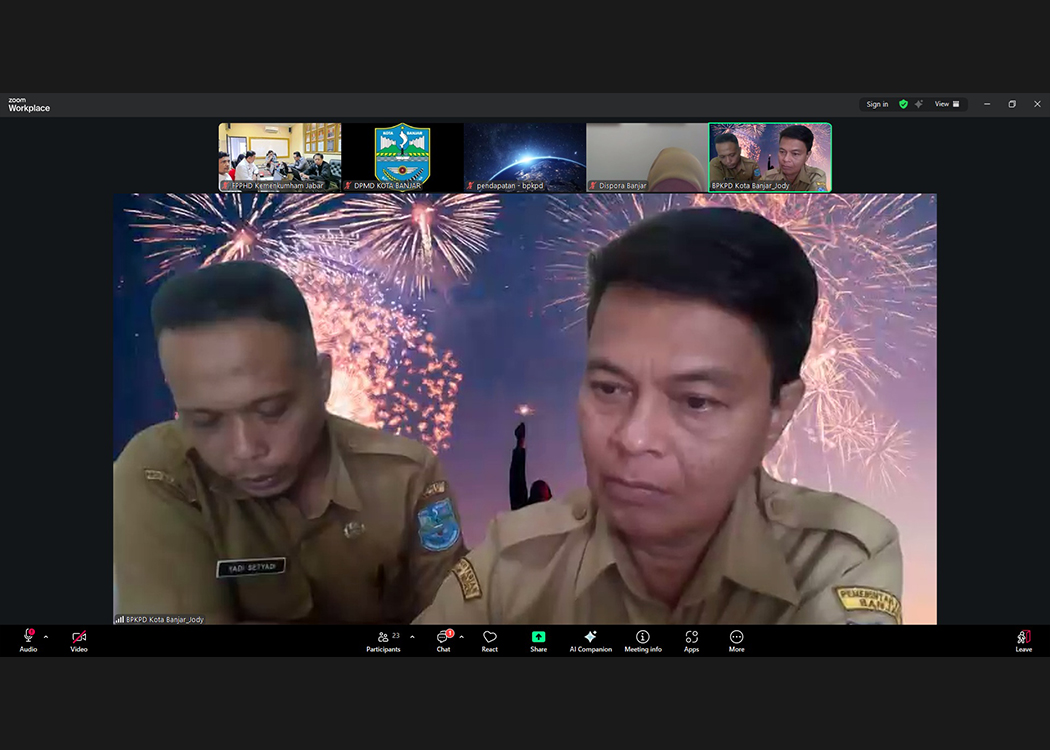This screenshot has height=750, width=1050.
Task: Unmute the microphone with the Audio button
Action: click(x=28, y=638)
